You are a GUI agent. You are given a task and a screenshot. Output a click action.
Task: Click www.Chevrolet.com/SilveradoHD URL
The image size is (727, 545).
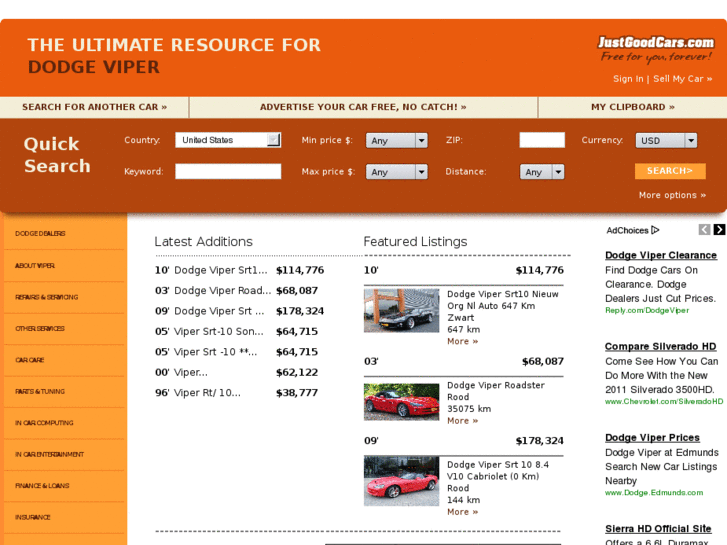pos(664,402)
